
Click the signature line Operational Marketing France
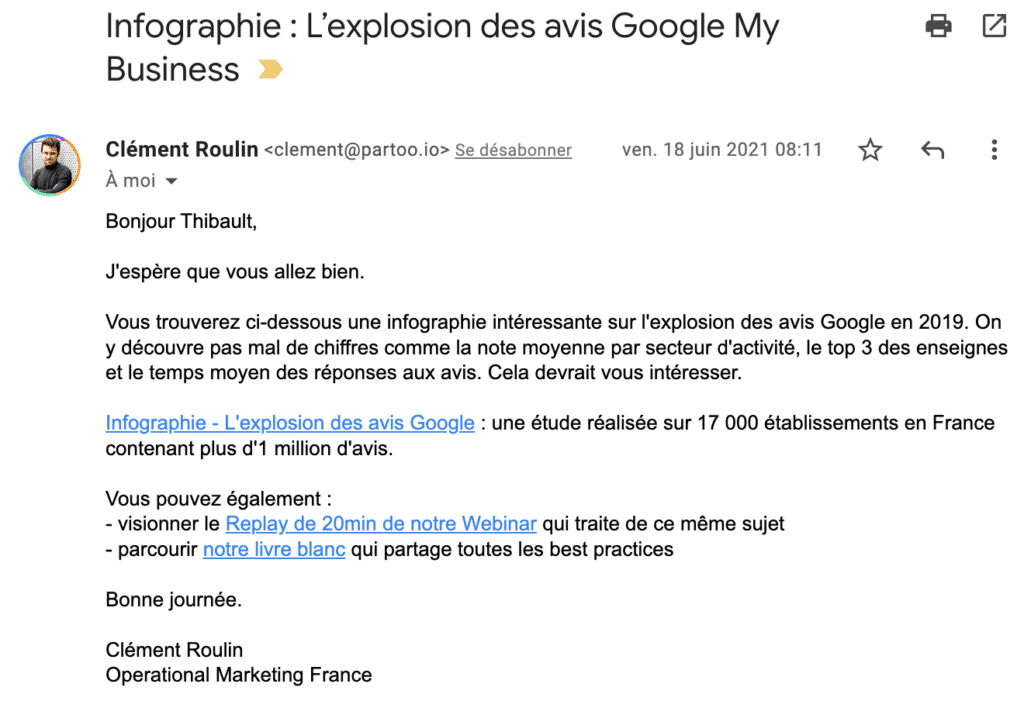(239, 675)
